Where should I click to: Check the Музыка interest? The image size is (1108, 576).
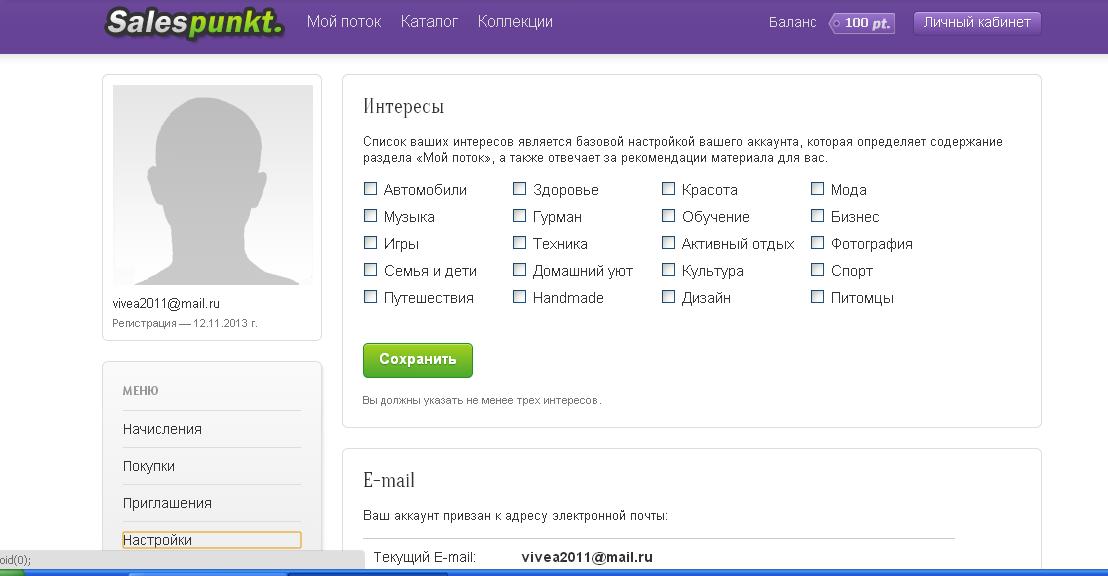pyautogui.click(x=370, y=216)
